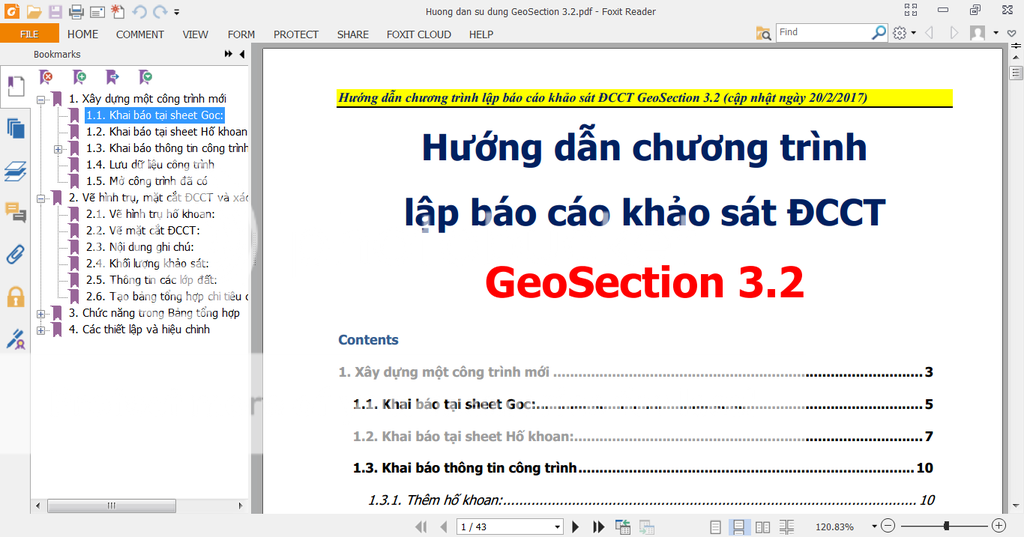1024x537 pixels.
Task: Go to the next page
Action: (x=575, y=527)
